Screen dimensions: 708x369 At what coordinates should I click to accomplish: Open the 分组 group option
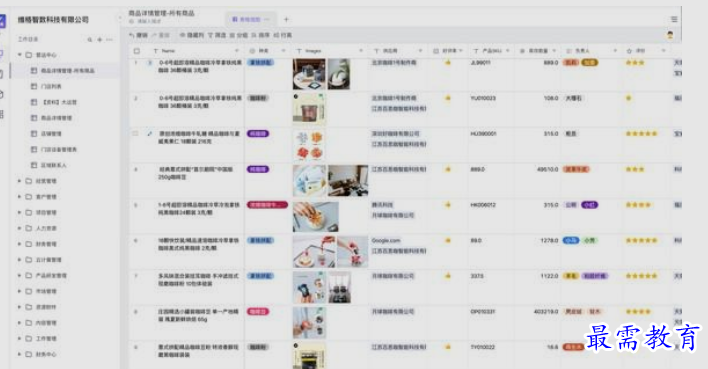click(x=239, y=35)
